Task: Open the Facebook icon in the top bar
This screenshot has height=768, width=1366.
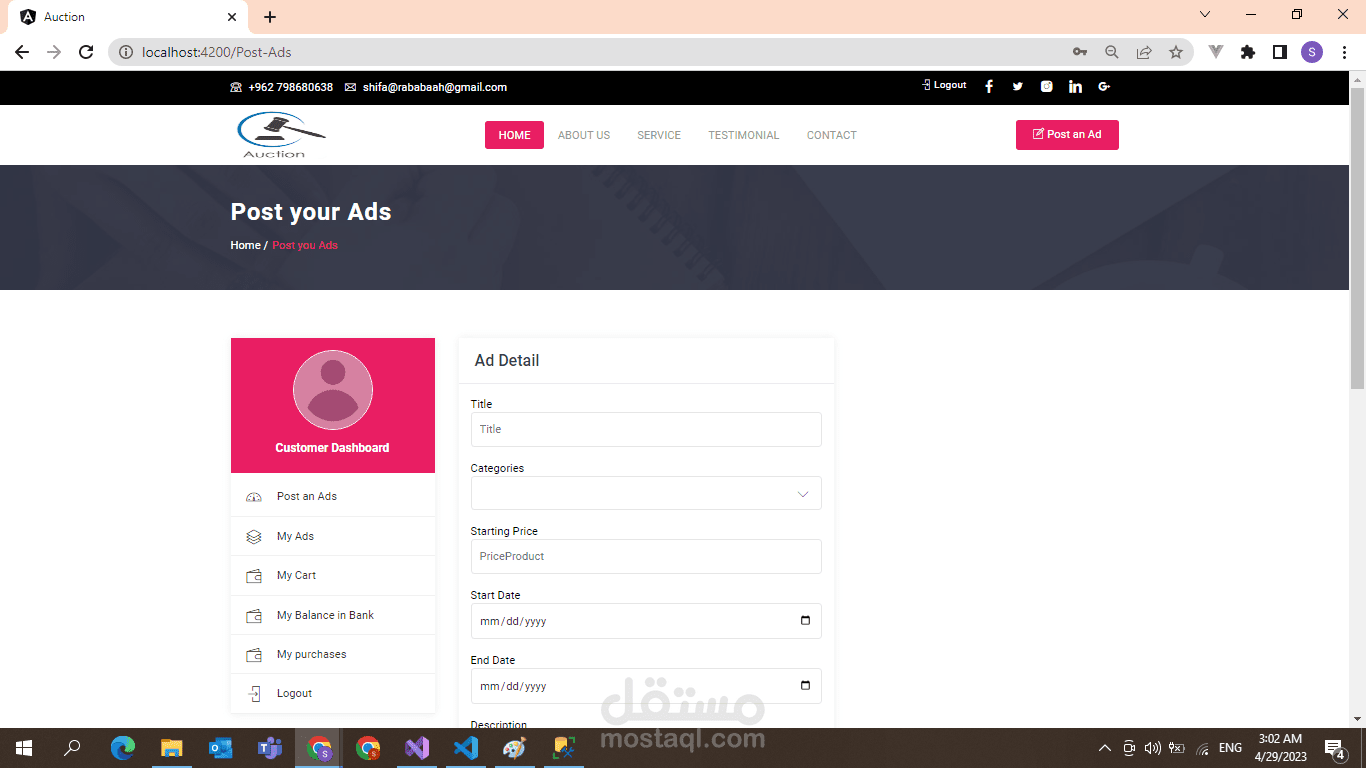Action: 989,87
